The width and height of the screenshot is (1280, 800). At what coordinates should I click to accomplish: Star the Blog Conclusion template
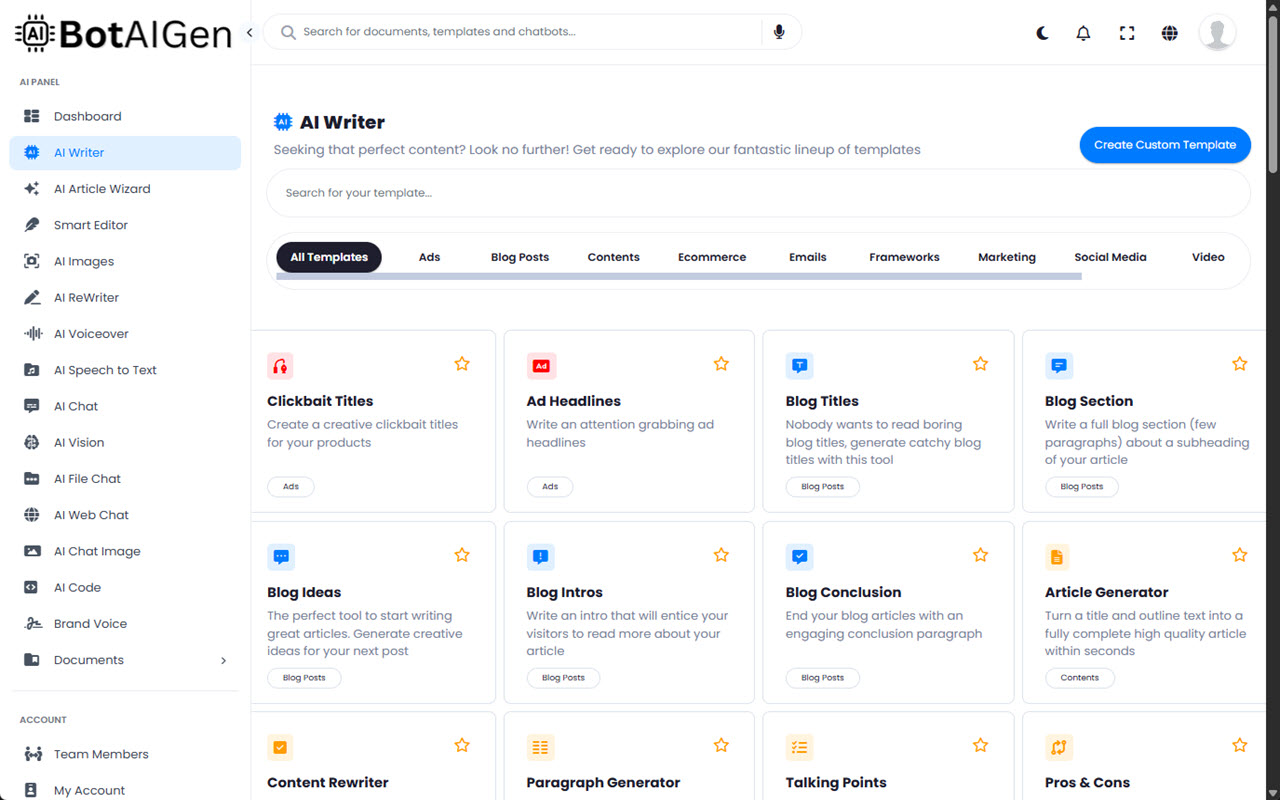(980, 555)
